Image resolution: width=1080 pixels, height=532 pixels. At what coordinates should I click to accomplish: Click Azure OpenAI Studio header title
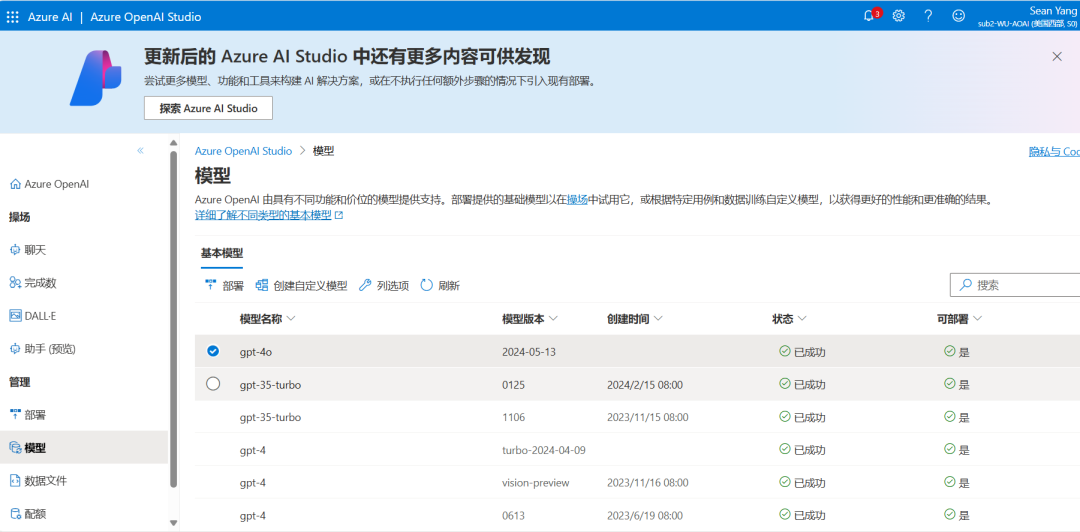click(x=145, y=17)
